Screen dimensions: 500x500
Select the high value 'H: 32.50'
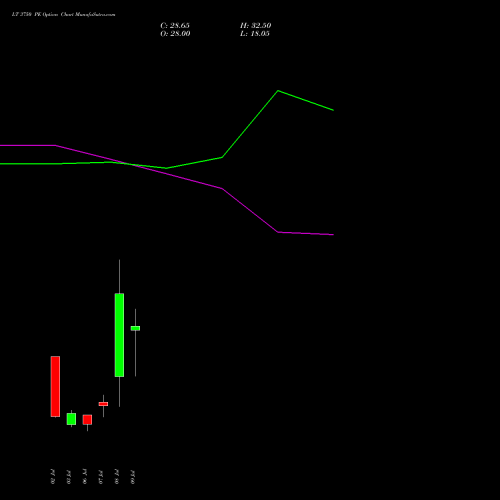[x=256, y=26]
